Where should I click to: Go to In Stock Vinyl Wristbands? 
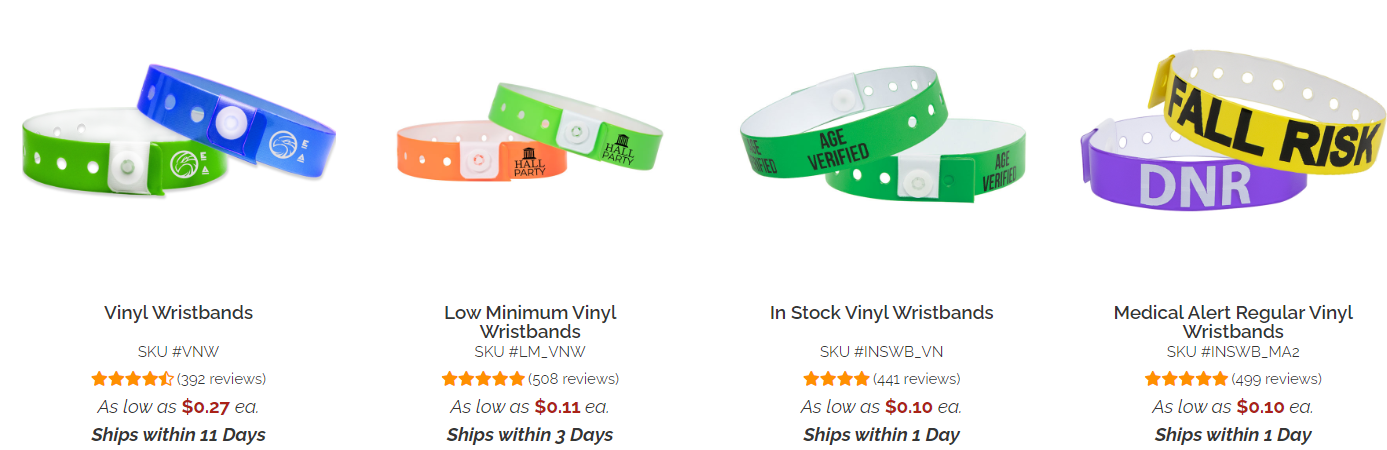(x=881, y=313)
